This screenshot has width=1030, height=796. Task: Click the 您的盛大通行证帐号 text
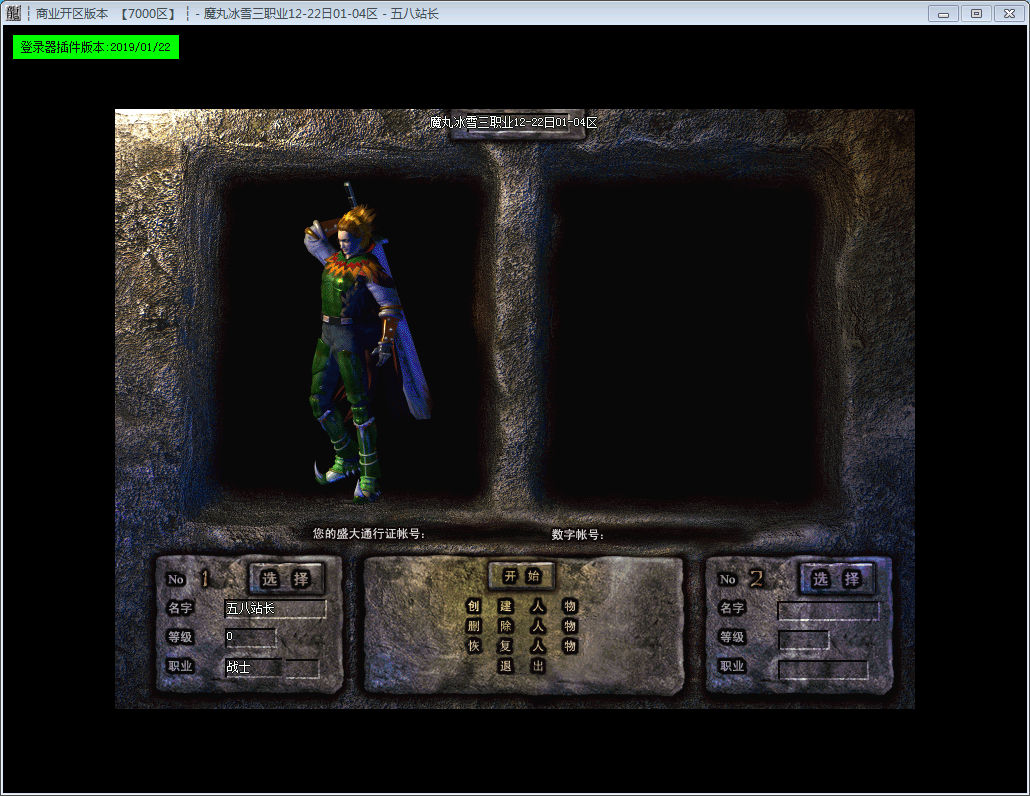pos(369,534)
